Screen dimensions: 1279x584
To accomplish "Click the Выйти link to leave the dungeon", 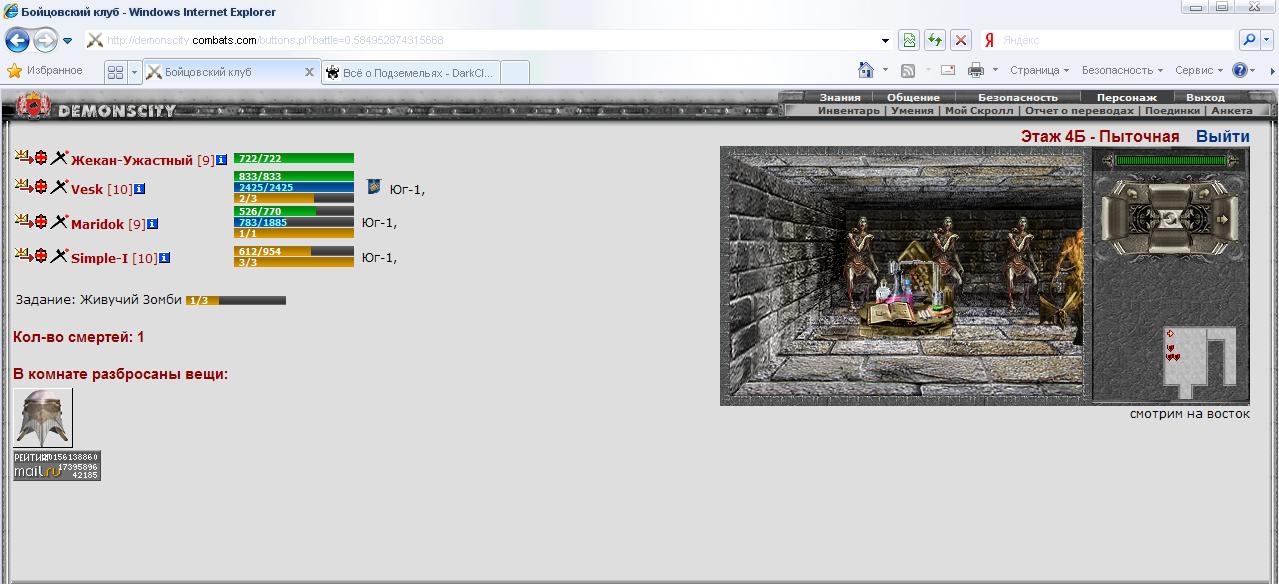I will (1222, 137).
